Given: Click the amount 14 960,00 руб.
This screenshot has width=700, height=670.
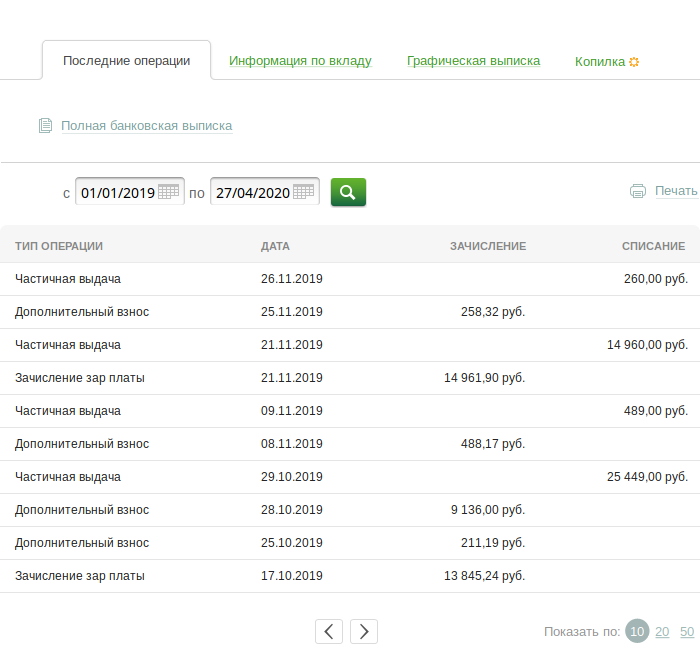Looking at the screenshot, I should pos(647,345).
